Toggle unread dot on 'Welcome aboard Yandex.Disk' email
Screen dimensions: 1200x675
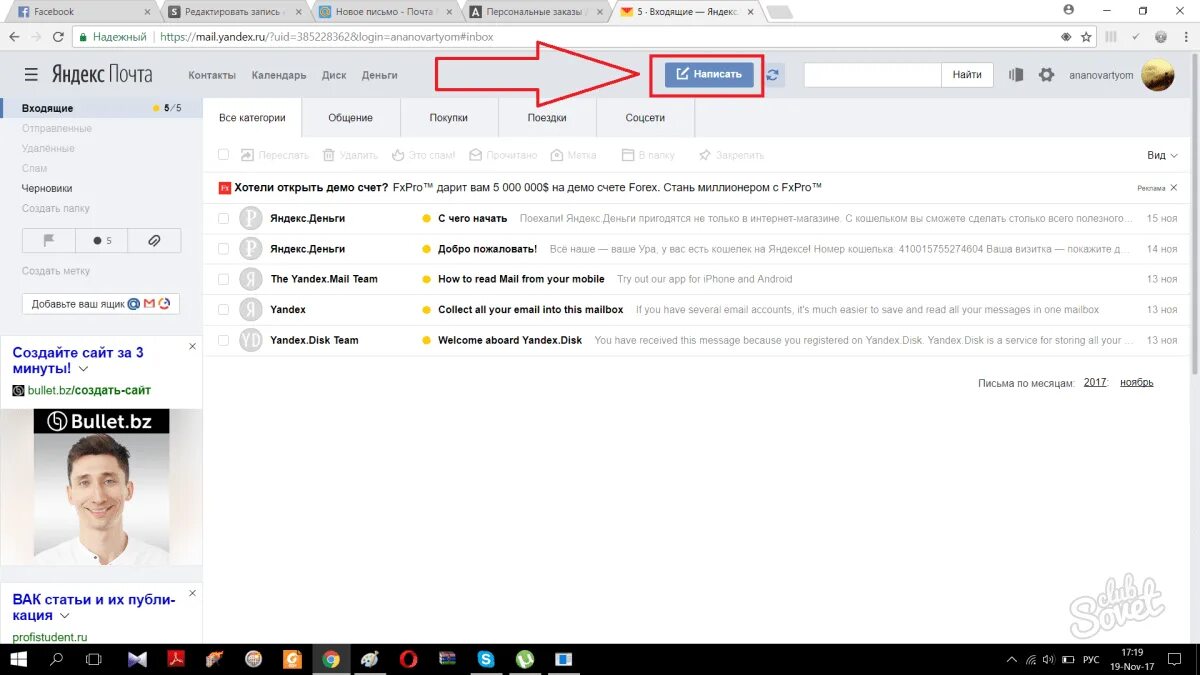point(427,340)
